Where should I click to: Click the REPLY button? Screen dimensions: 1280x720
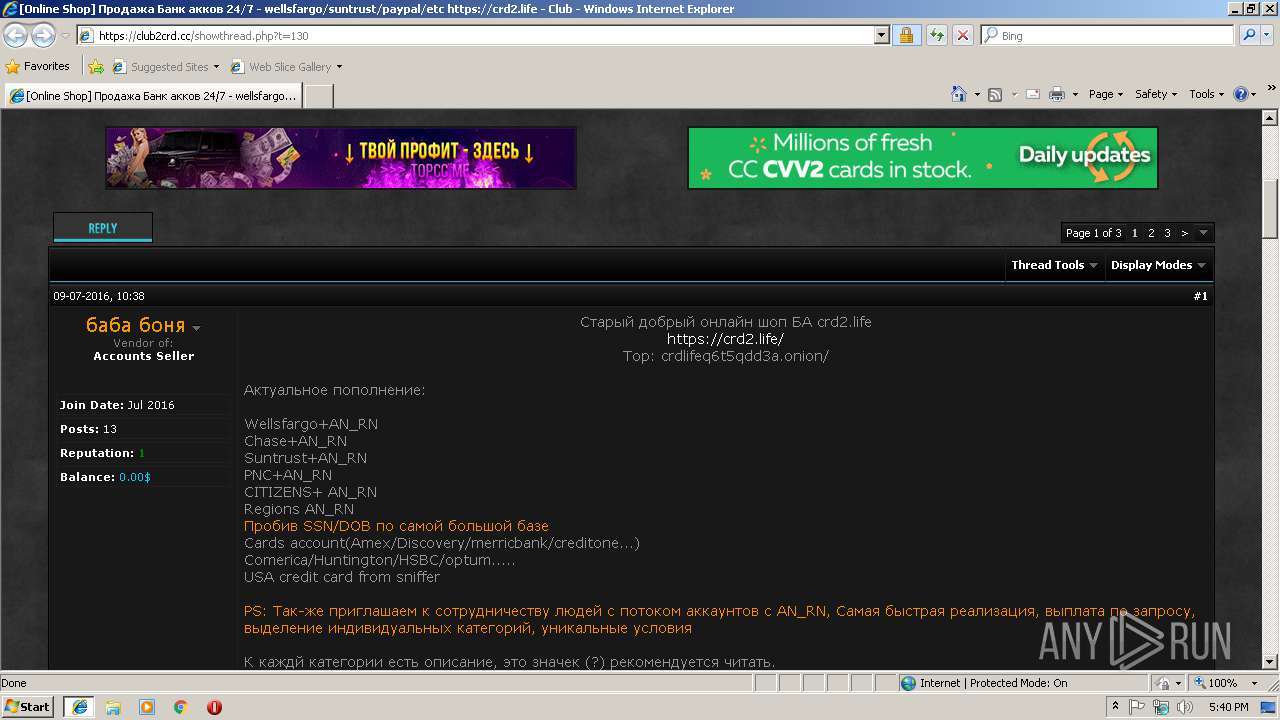[x=103, y=228]
